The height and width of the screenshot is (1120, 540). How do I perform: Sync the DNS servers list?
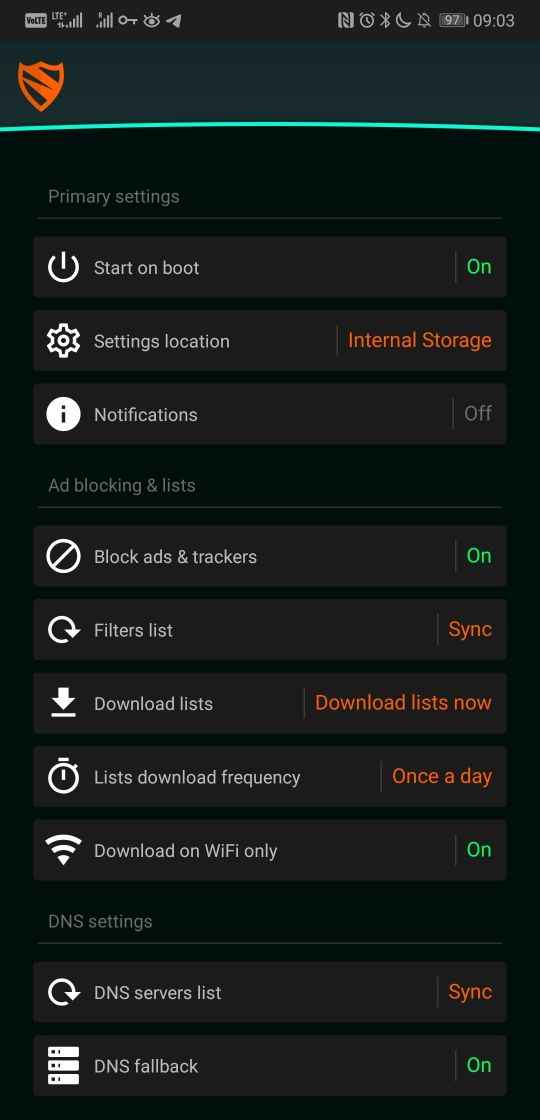click(470, 991)
